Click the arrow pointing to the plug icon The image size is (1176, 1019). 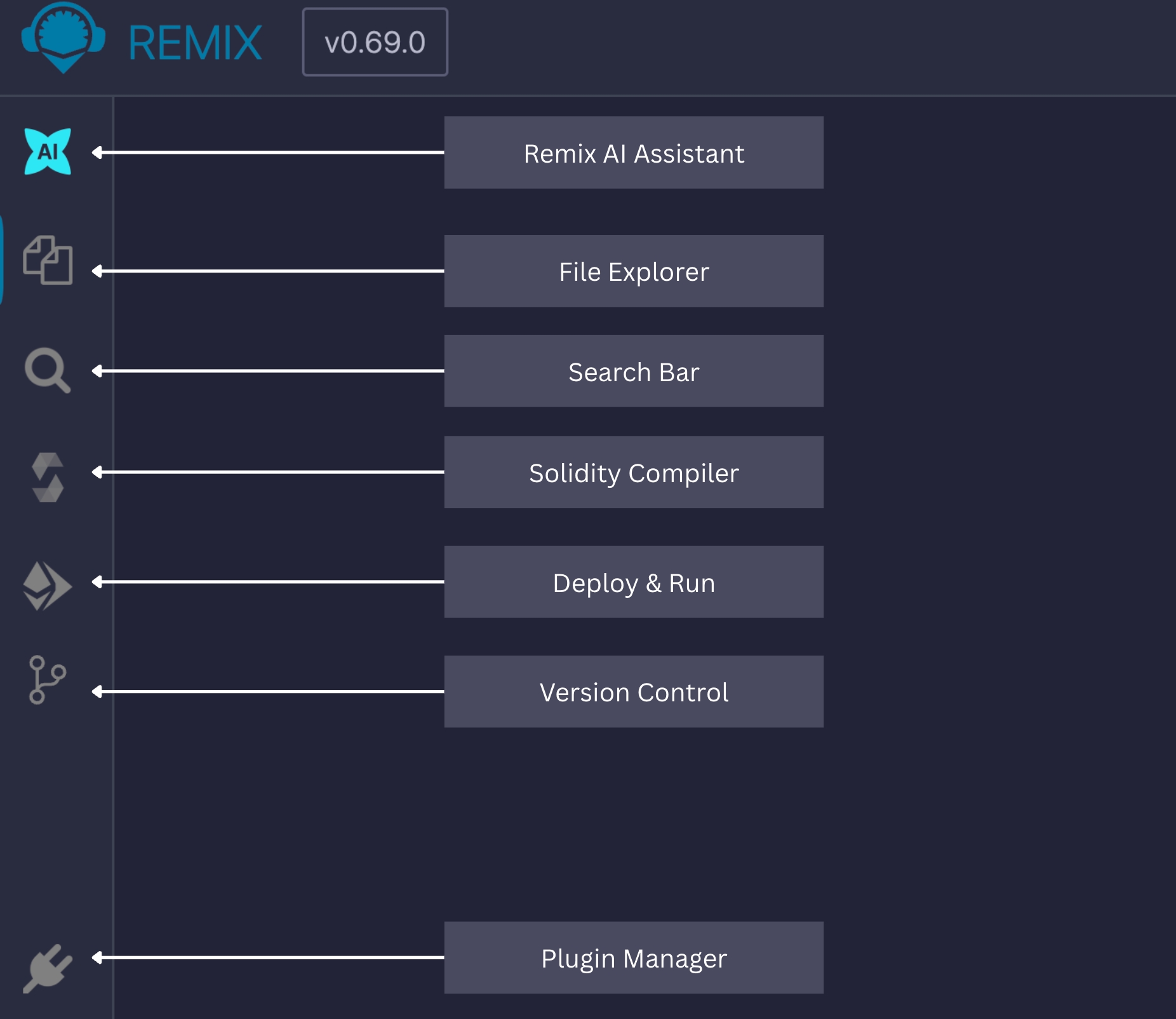coord(267,957)
